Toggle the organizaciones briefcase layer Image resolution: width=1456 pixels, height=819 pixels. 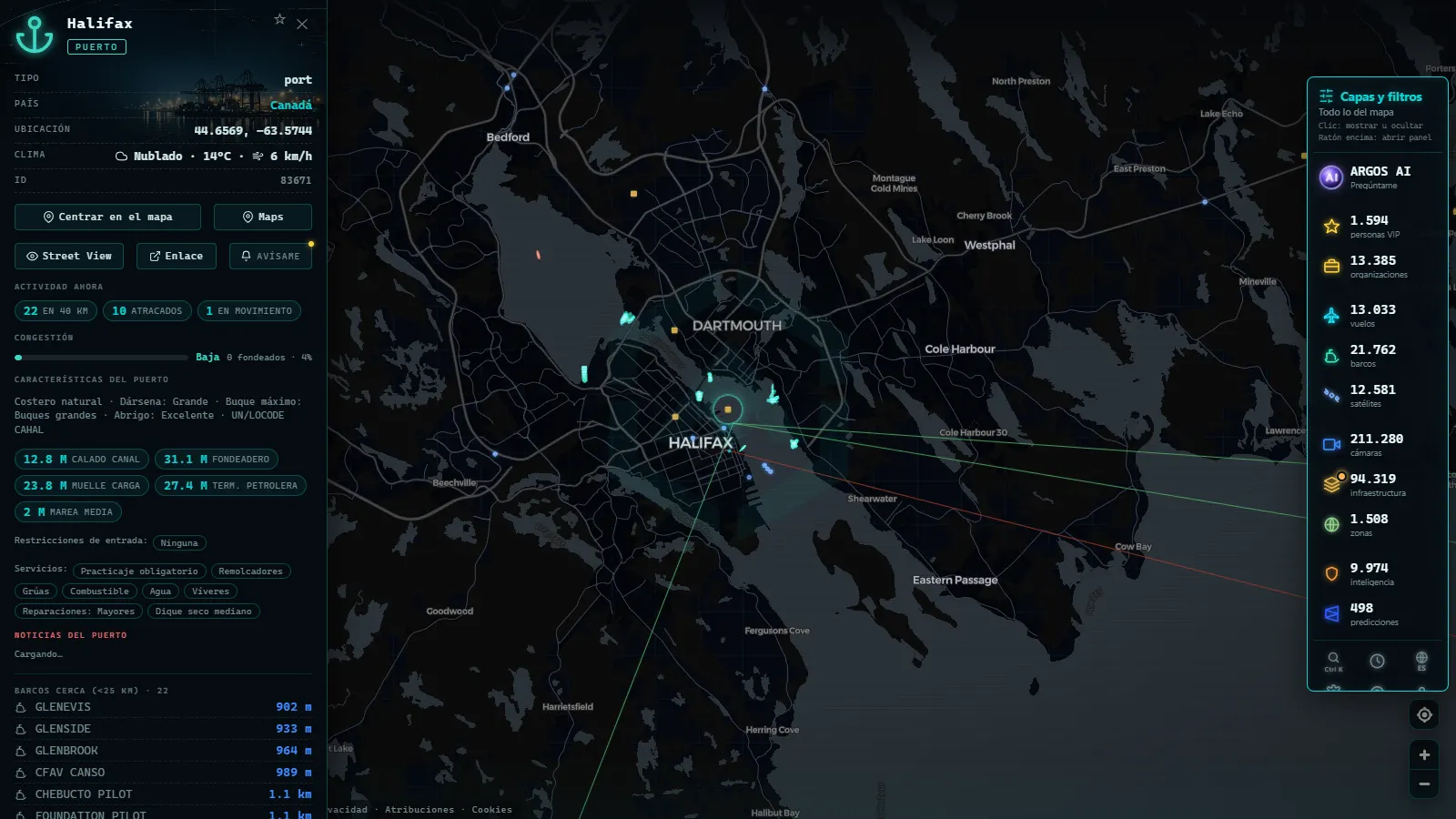(x=1331, y=267)
